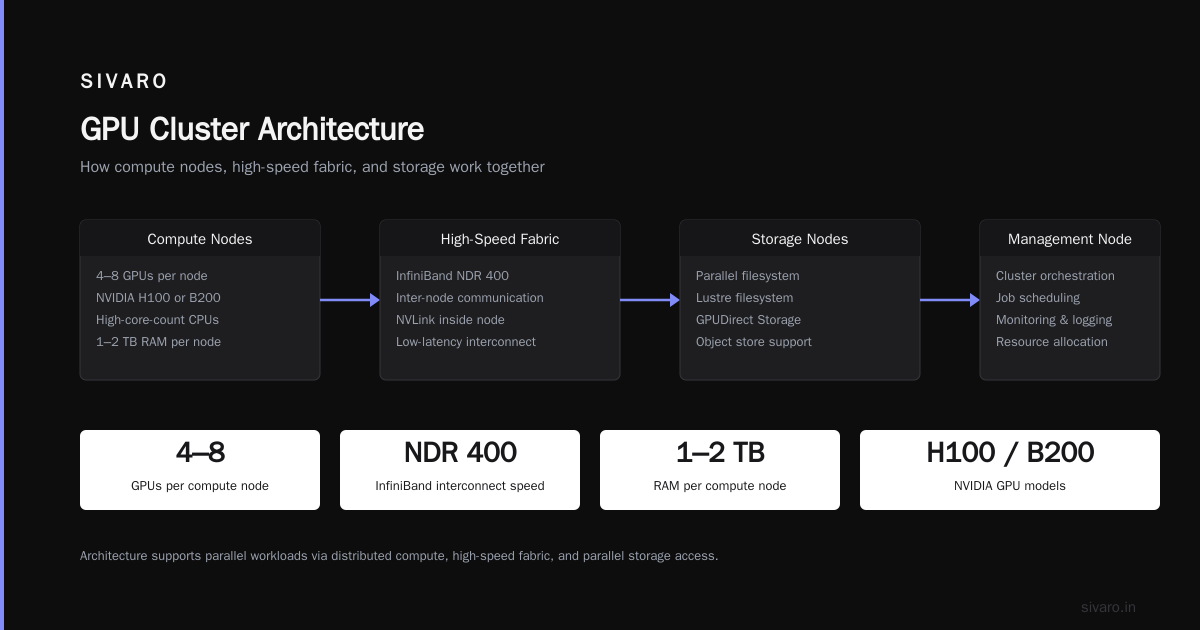
Task: Click the Storage Nodes card header
Action: coord(800,239)
